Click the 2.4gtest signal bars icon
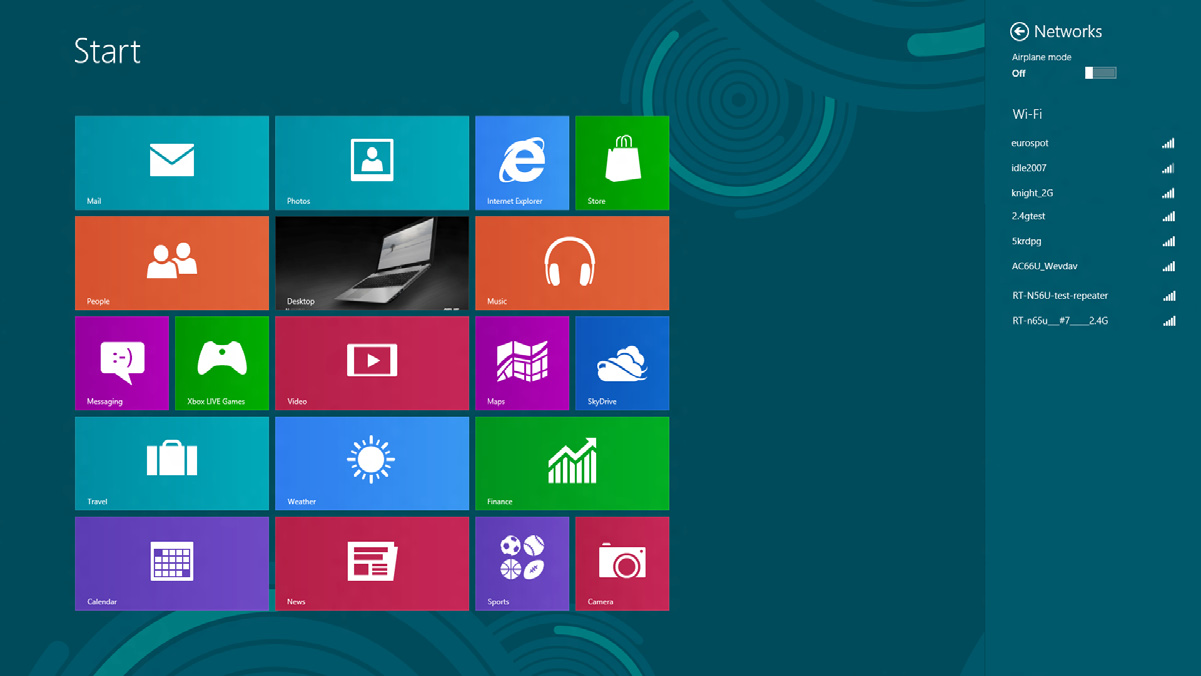This screenshot has width=1201, height=676. point(1168,216)
